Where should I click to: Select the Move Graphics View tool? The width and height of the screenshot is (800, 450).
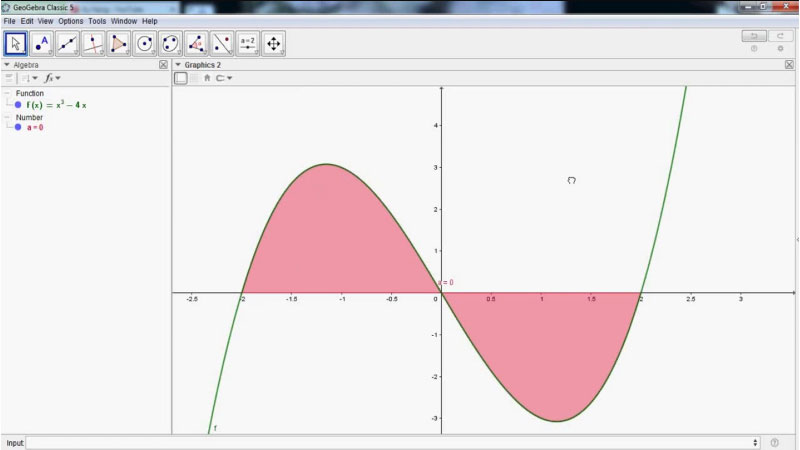point(274,43)
